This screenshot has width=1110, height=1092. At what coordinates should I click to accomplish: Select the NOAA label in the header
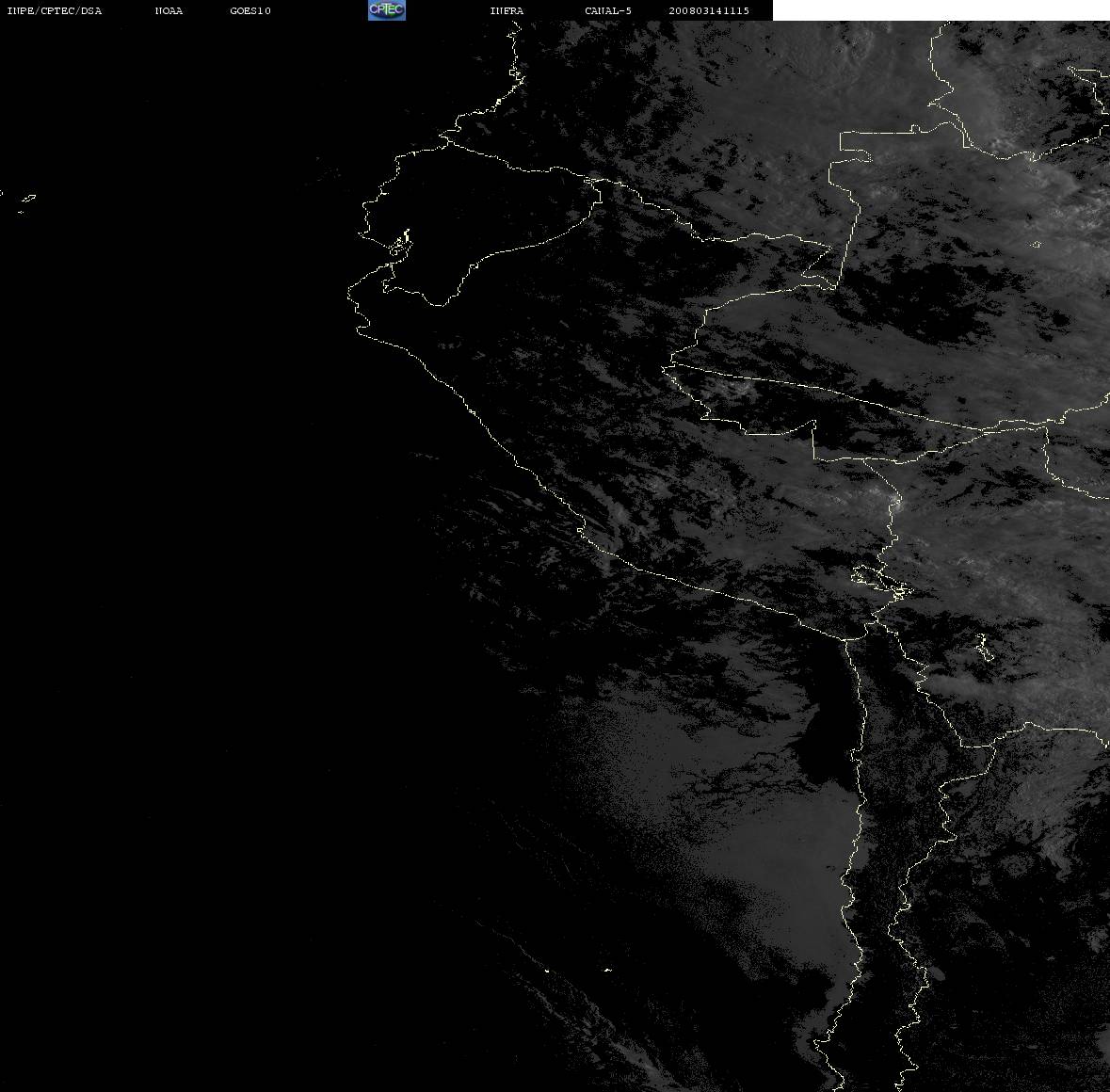pos(169,10)
